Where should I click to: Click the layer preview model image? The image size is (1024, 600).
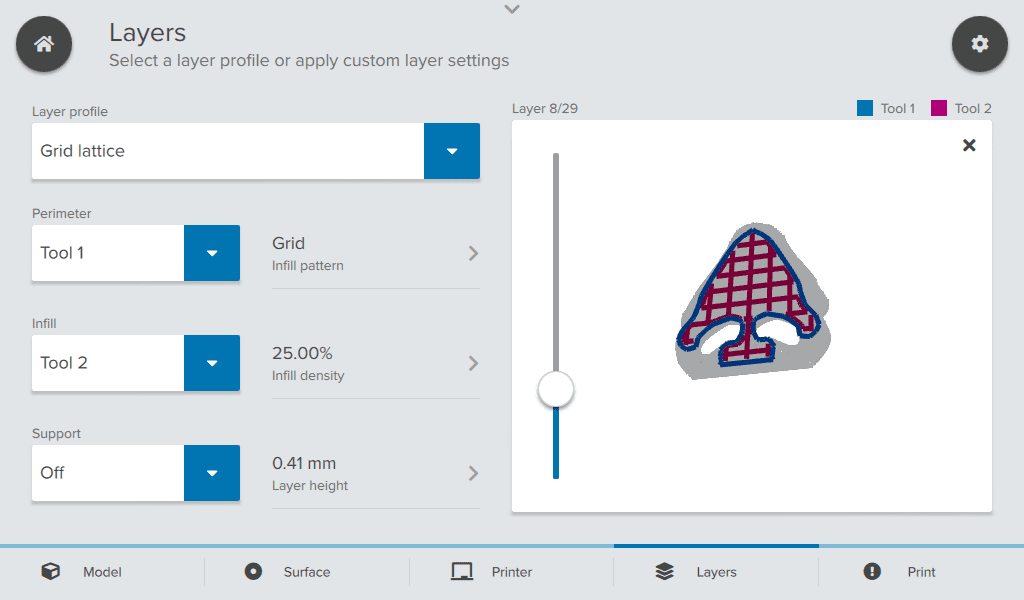pos(750,300)
